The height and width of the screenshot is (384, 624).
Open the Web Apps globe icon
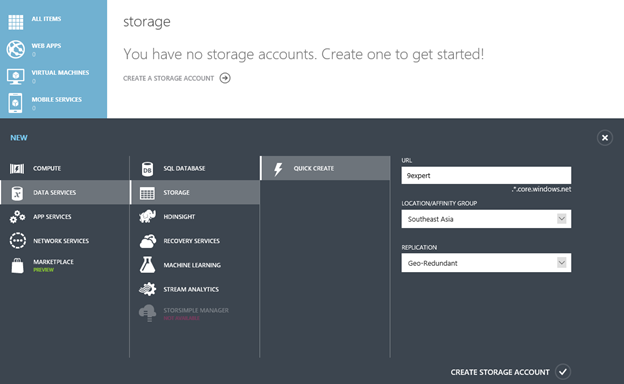[x=16, y=49]
